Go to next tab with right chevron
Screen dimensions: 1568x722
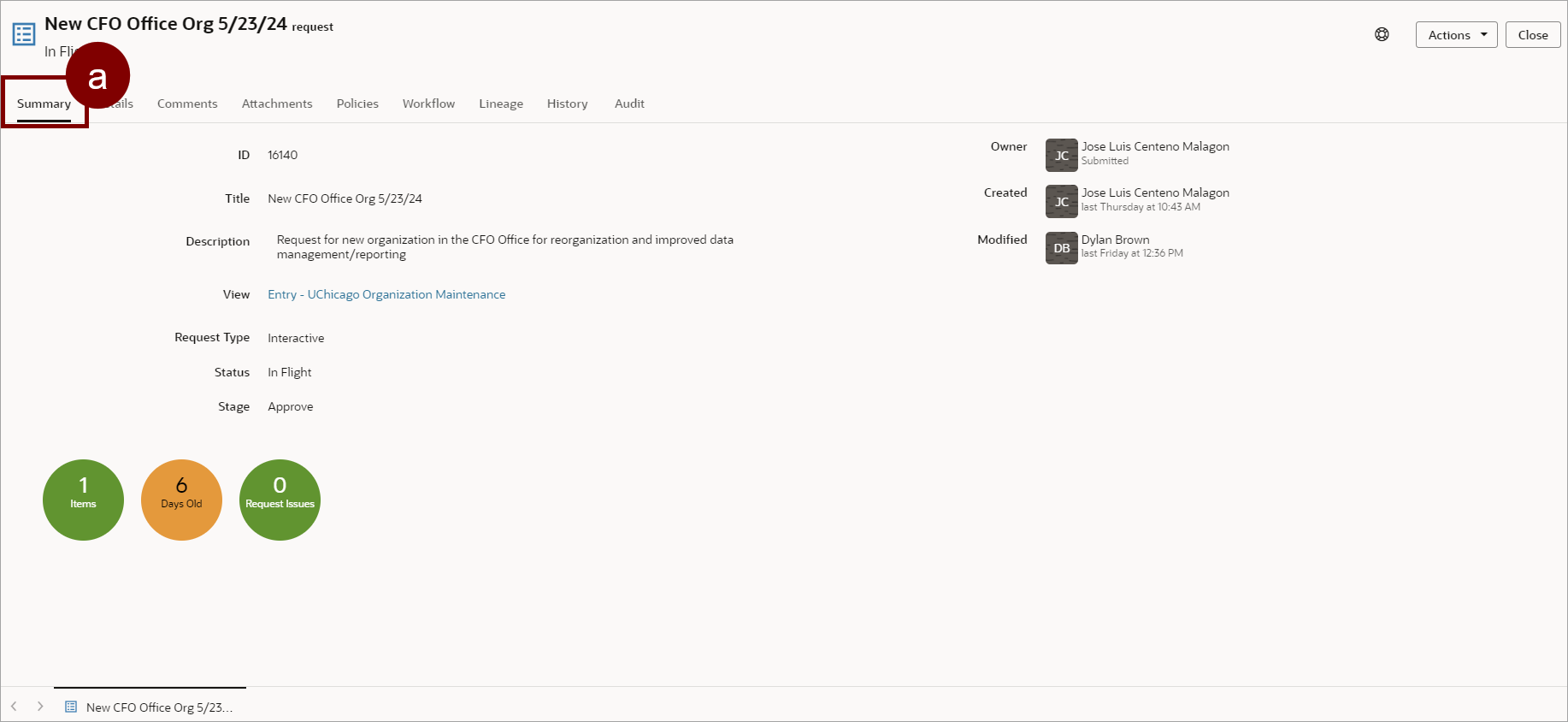click(40, 707)
